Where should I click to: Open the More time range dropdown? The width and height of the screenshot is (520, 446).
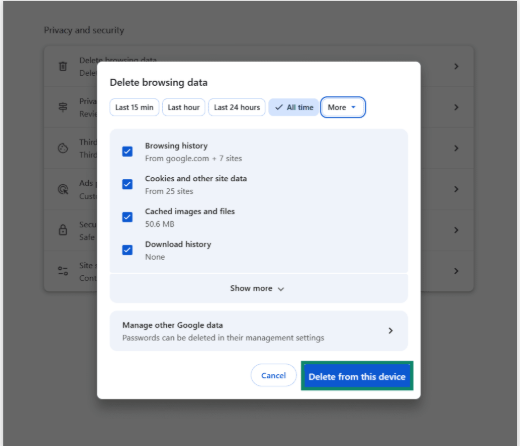point(343,107)
